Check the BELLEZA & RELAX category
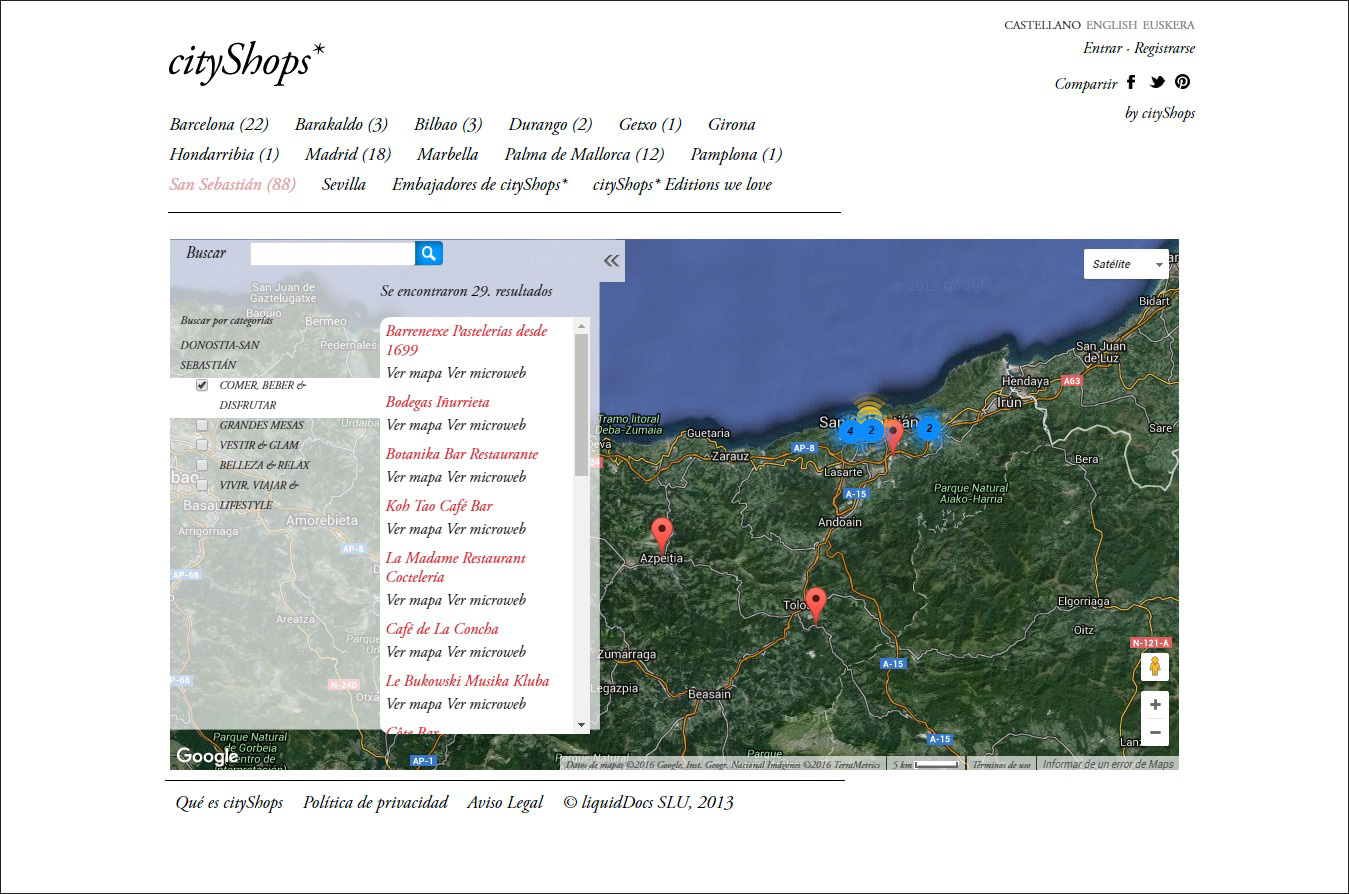 (x=202, y=465)
